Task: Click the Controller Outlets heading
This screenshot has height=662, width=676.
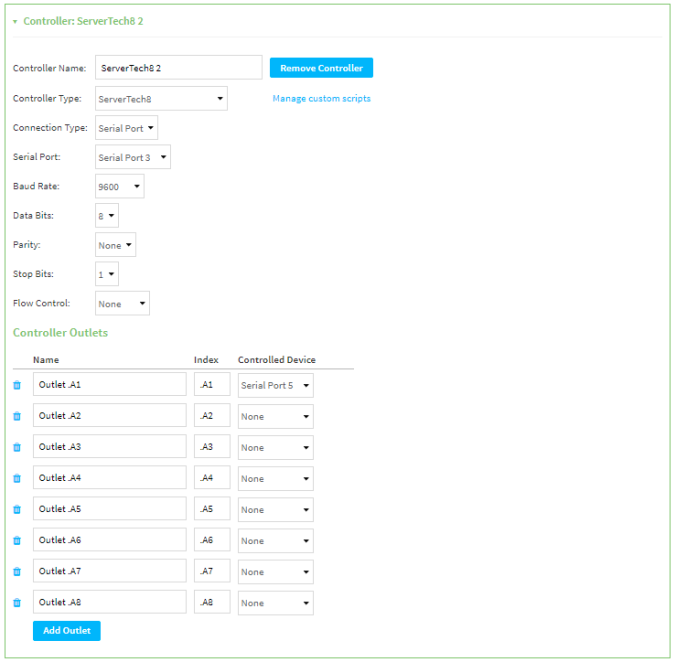Action: (x=60, y=333)
